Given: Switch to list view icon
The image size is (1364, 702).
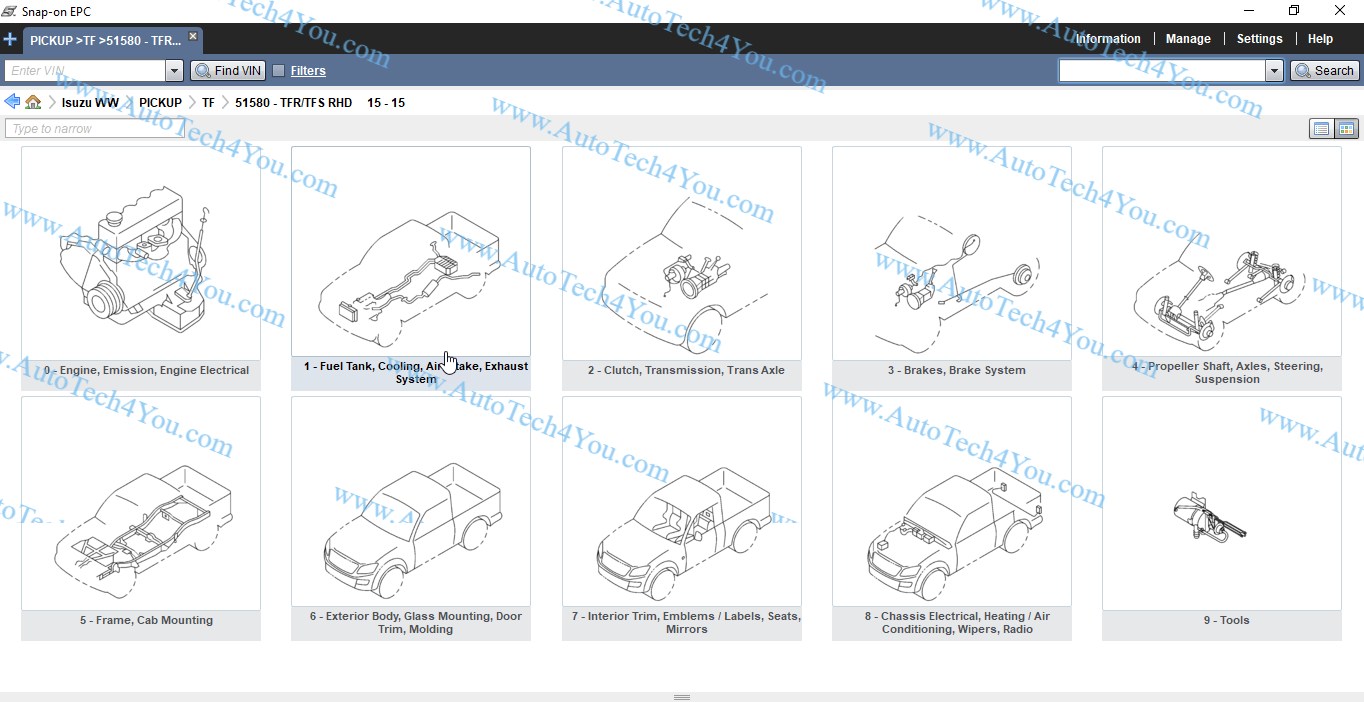Looking at the screenshot, I should point(1321,129).
